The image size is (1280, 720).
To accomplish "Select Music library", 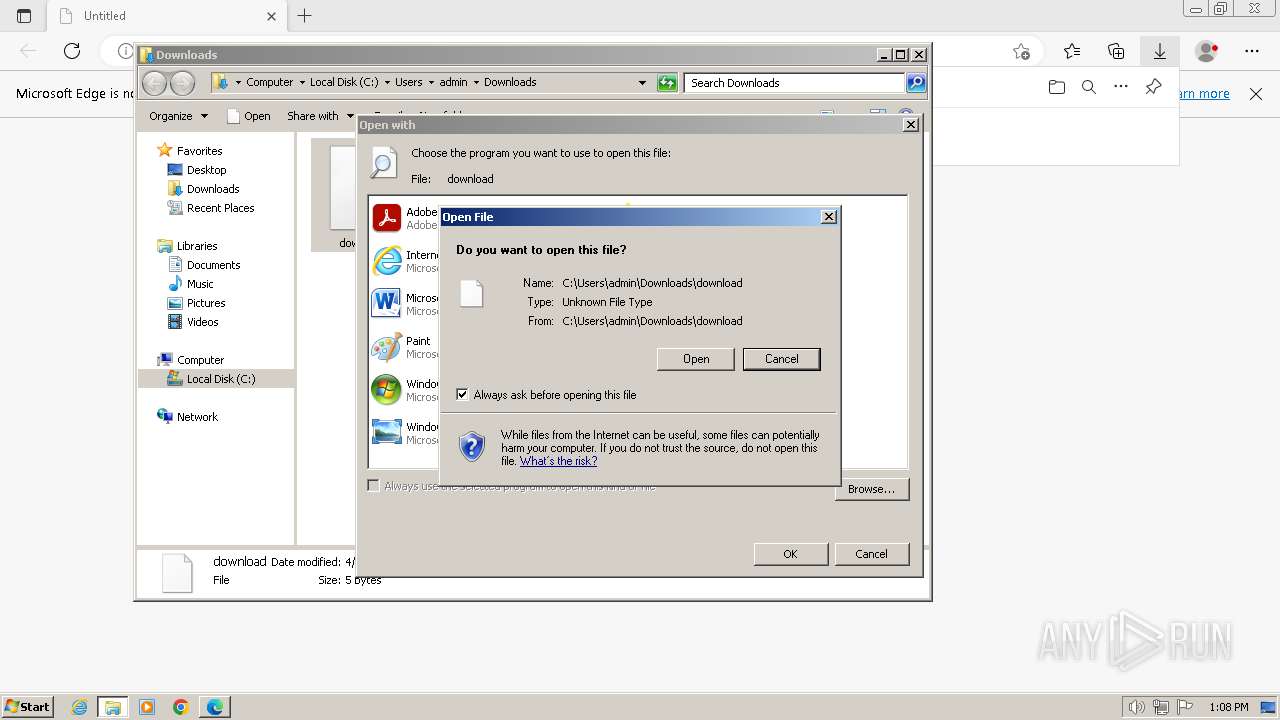I will (x=200, y=284).
